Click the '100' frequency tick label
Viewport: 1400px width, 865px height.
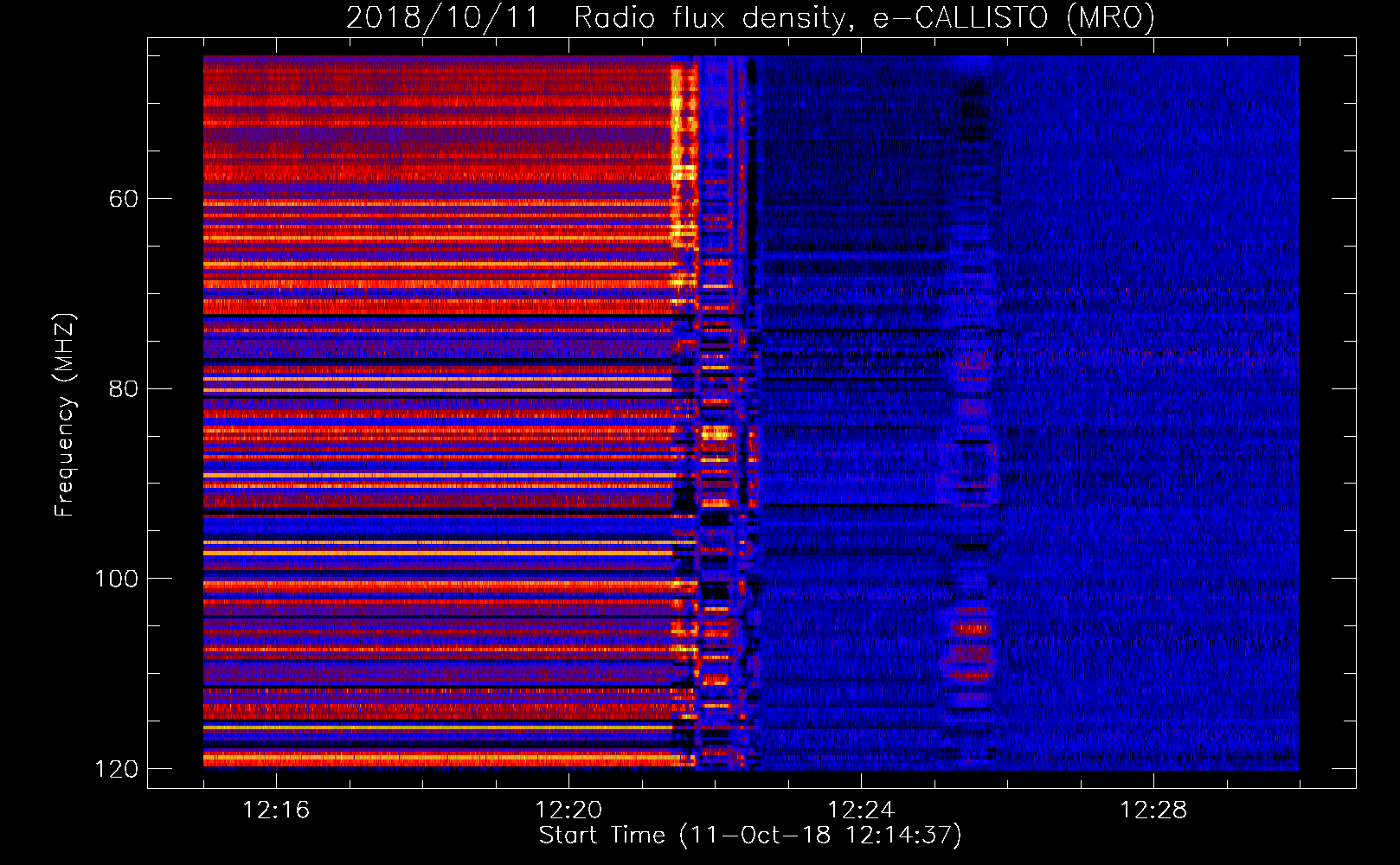coord(116,579)
